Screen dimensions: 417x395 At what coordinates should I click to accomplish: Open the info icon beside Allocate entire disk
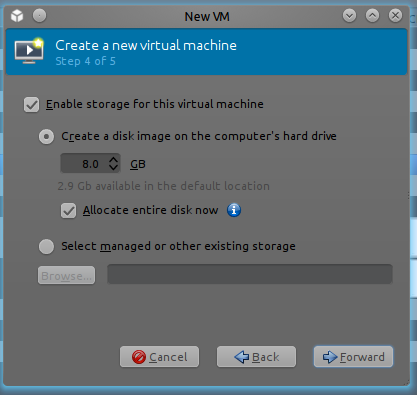coord(234,210)
